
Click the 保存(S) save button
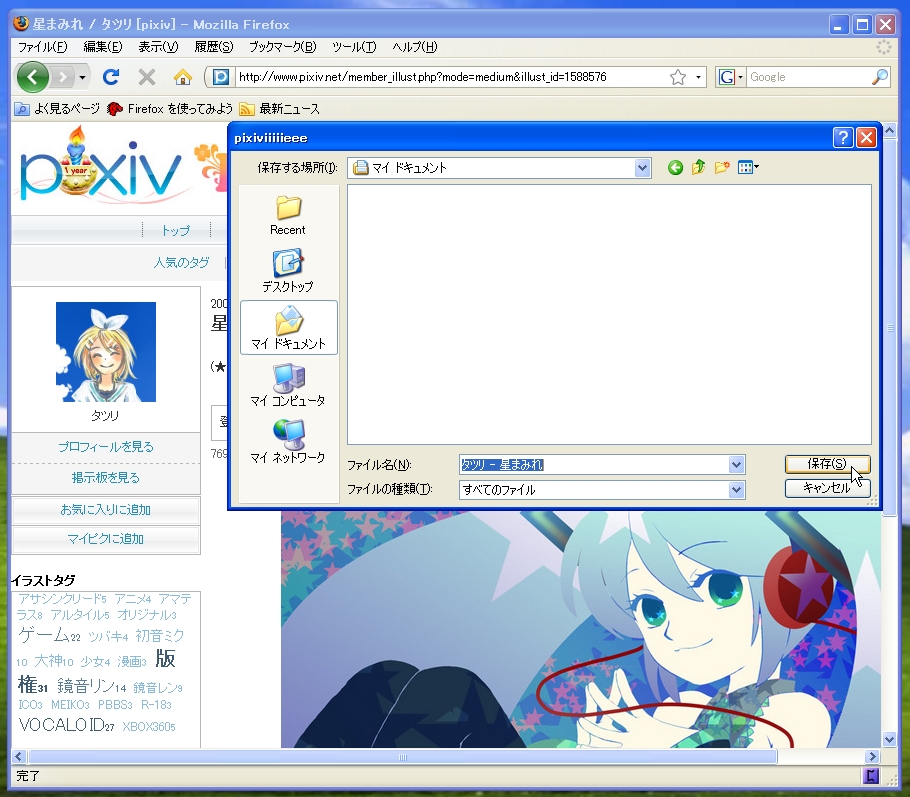coord(827,464)
